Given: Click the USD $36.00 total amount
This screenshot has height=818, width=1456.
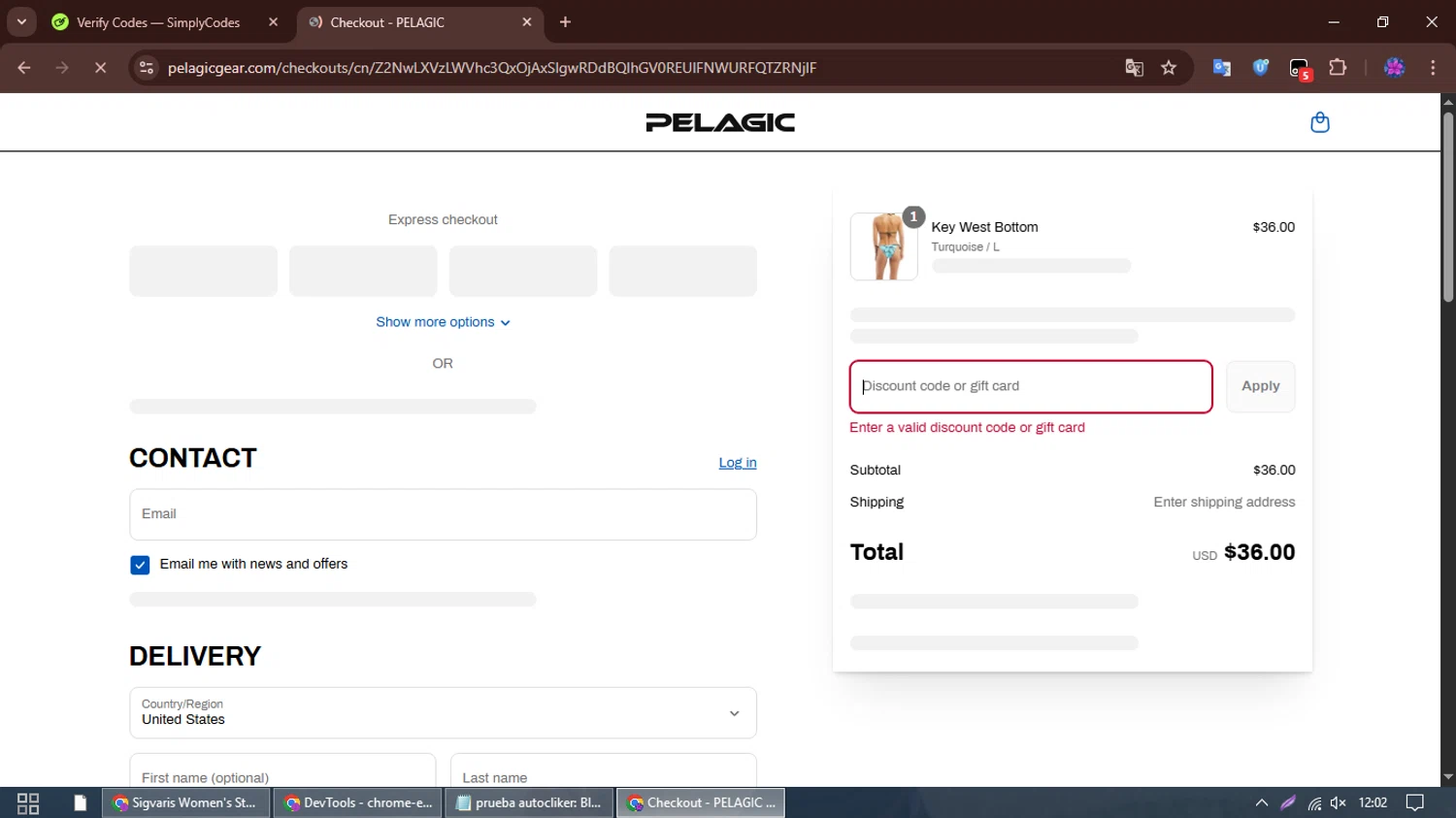Looking at the screenshot, I should [x=1243, y=552].
